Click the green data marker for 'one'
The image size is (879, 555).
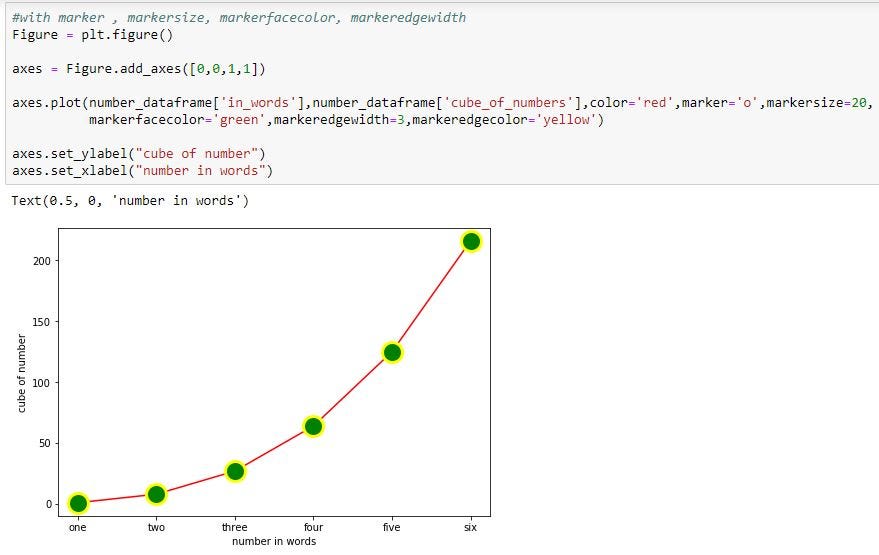tap(78, 503)
